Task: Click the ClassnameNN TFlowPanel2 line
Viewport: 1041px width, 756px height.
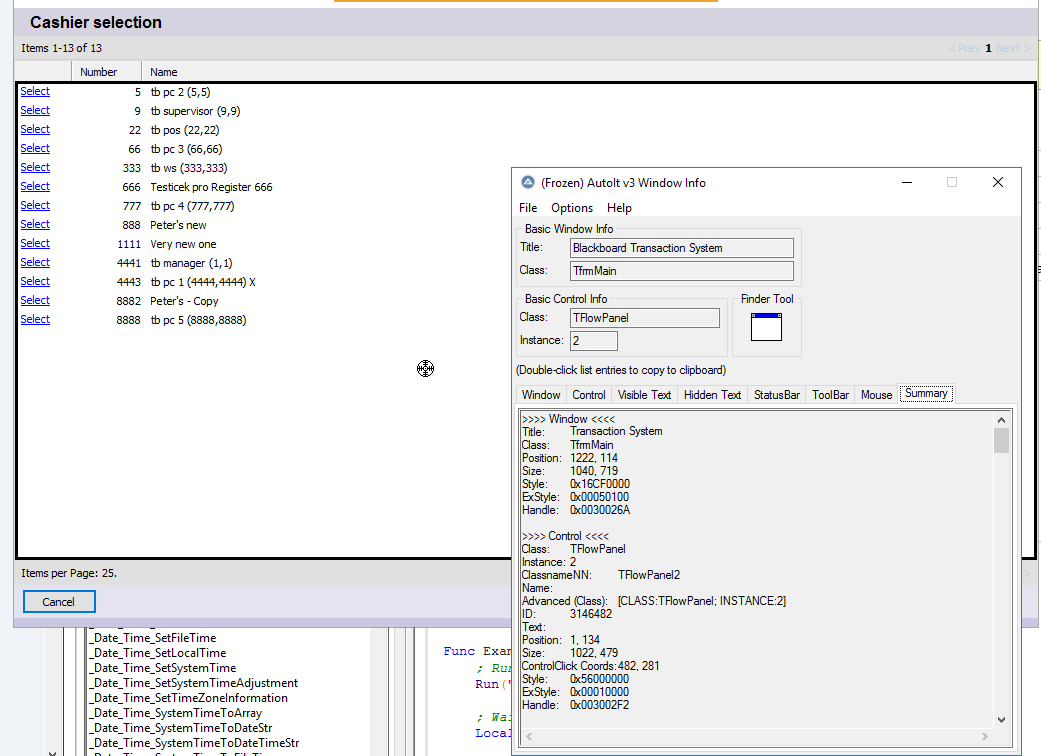Action: tap(601, 575)
